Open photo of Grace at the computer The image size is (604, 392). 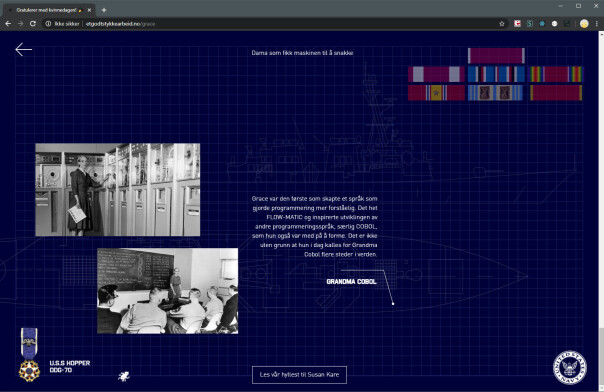pyautogui.click(x=117, y=189)
